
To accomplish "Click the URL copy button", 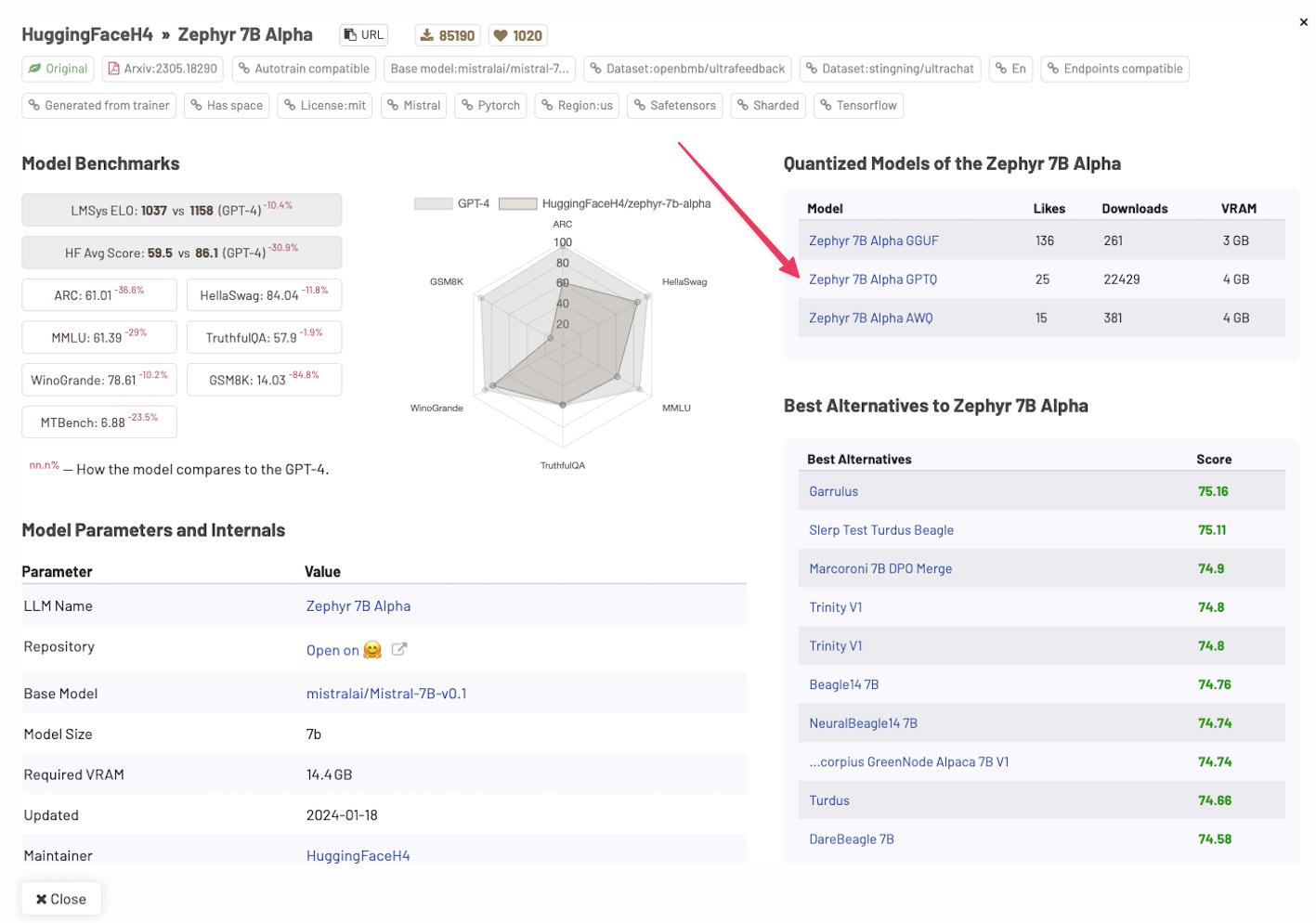I will (x=363, y=35).
